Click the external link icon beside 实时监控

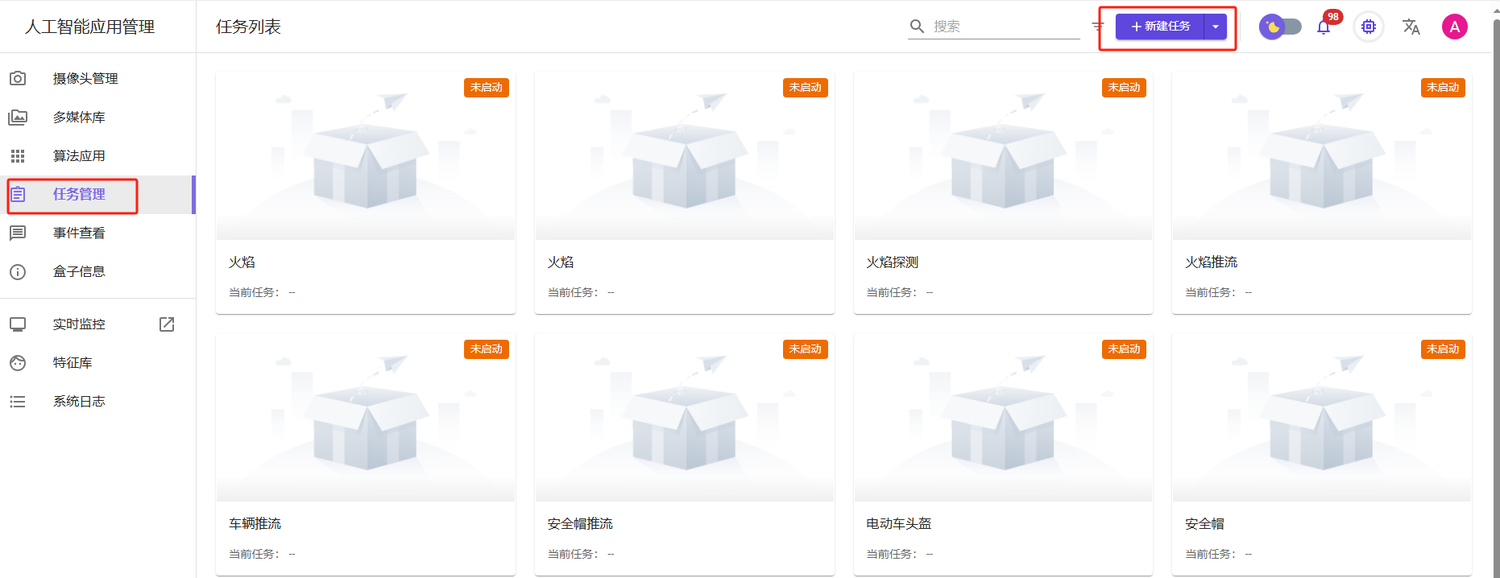pyautogui.click(x=167, y=324)
